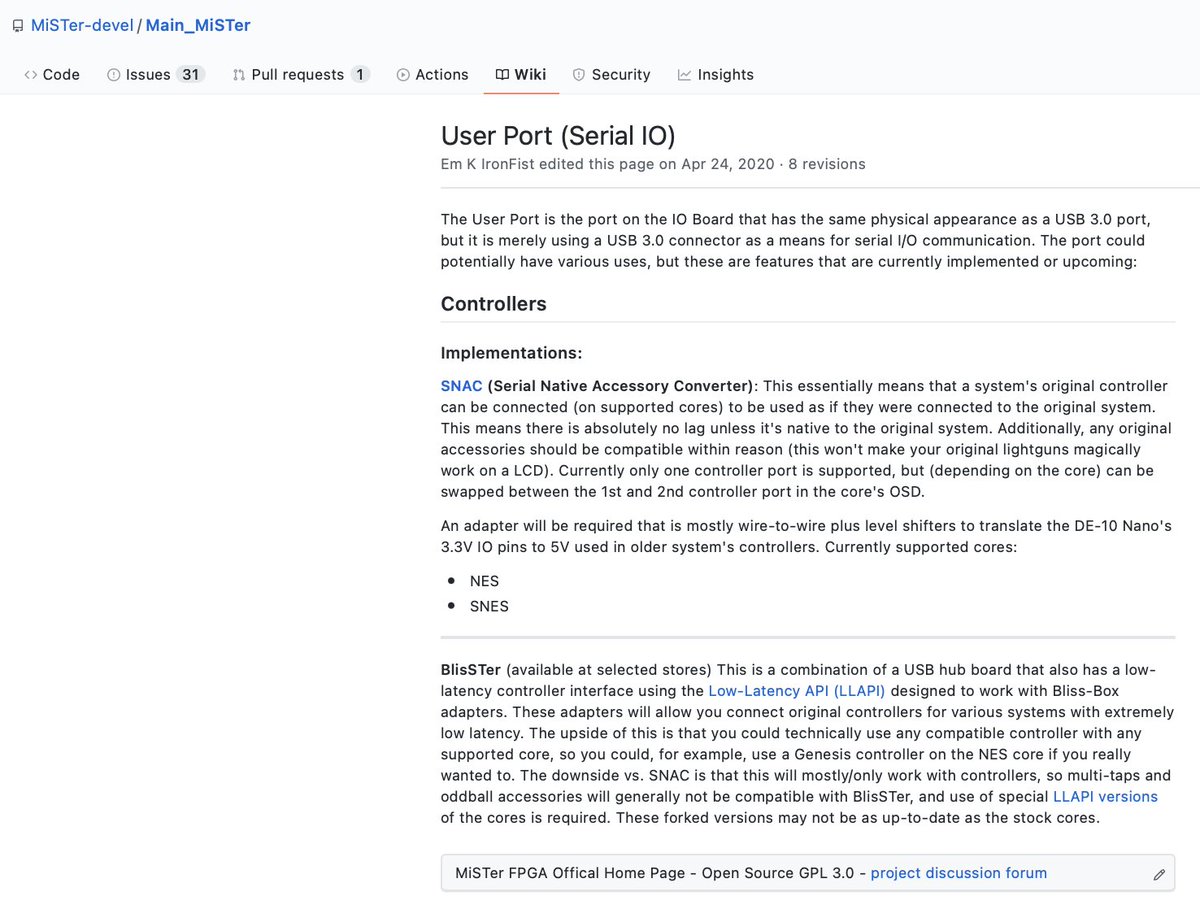Click the Em K IronFist author text
The height and width of the screenshot is (909, 1200).
[488, 164]
